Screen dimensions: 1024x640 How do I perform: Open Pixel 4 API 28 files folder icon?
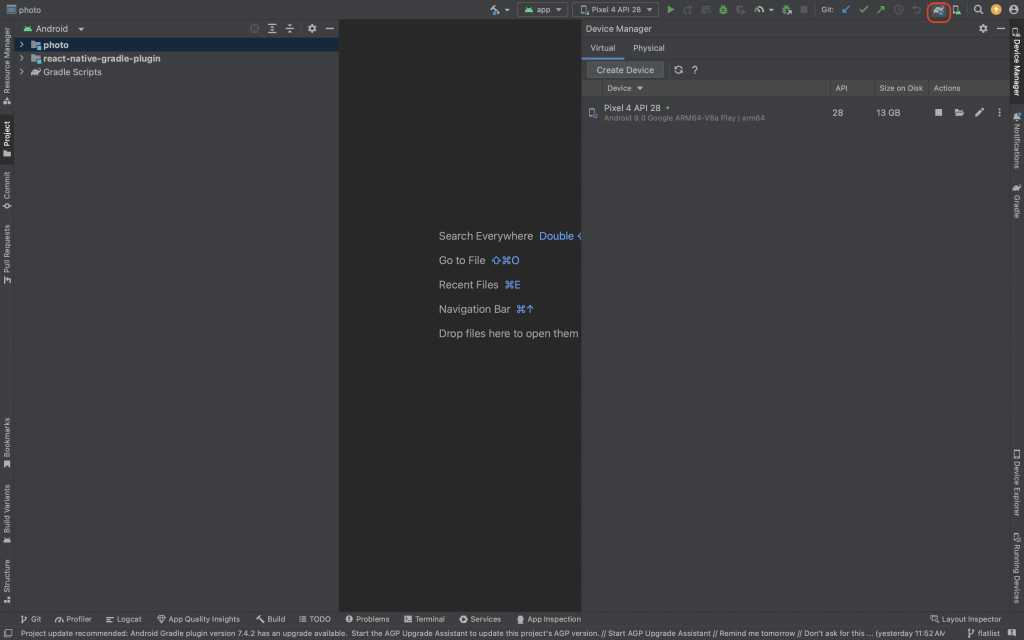click(x=959, y=112)
